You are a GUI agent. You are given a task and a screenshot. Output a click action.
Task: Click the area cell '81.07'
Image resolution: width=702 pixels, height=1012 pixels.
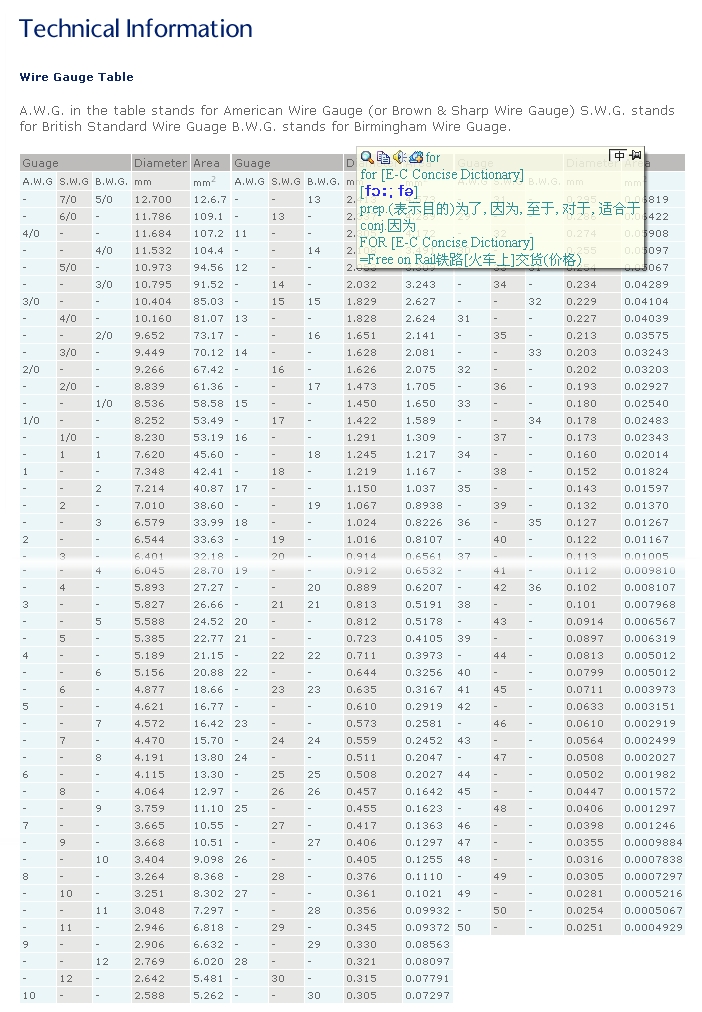point(208,319)
